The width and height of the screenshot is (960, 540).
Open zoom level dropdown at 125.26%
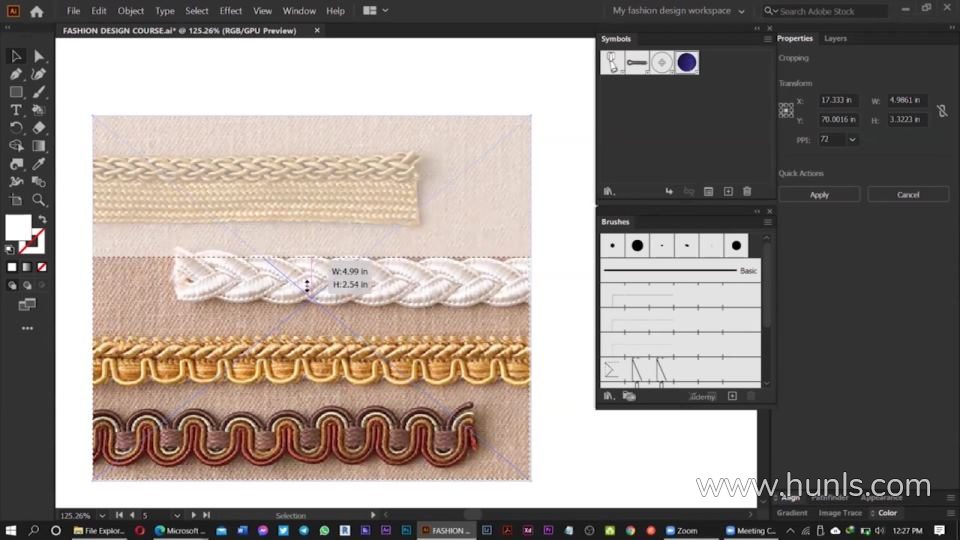point(102,516)
